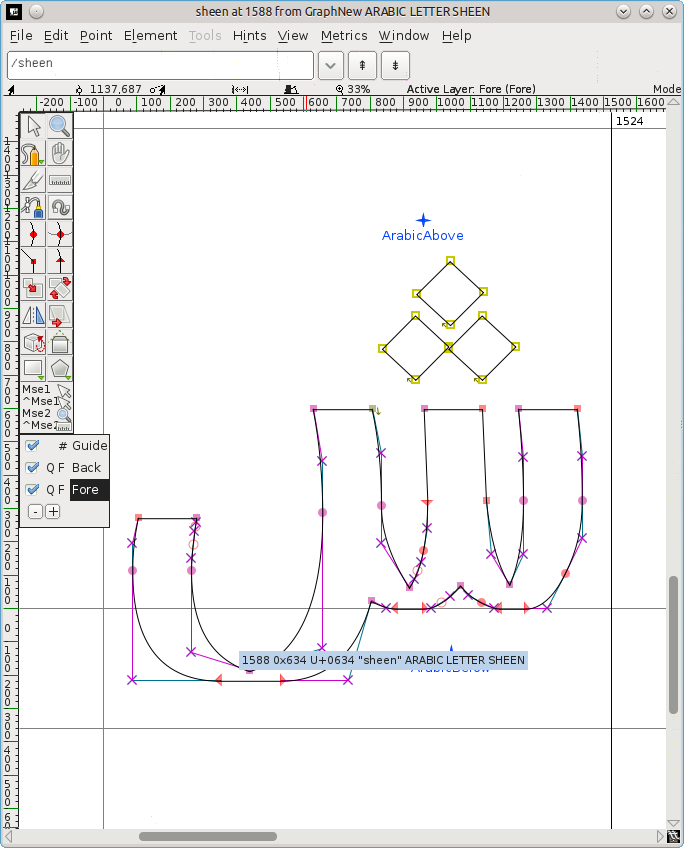Viewport: 684px width, 848px height.
Task: Toggle the Back layer visibility checkbox
Action: (32, 468)
